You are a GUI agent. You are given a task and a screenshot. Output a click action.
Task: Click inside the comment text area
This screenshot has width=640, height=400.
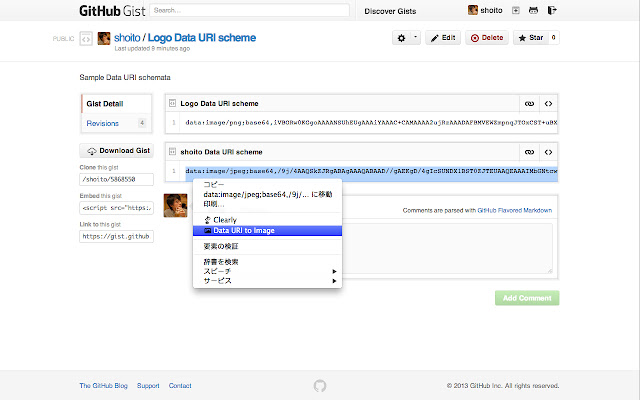(447, 249)
